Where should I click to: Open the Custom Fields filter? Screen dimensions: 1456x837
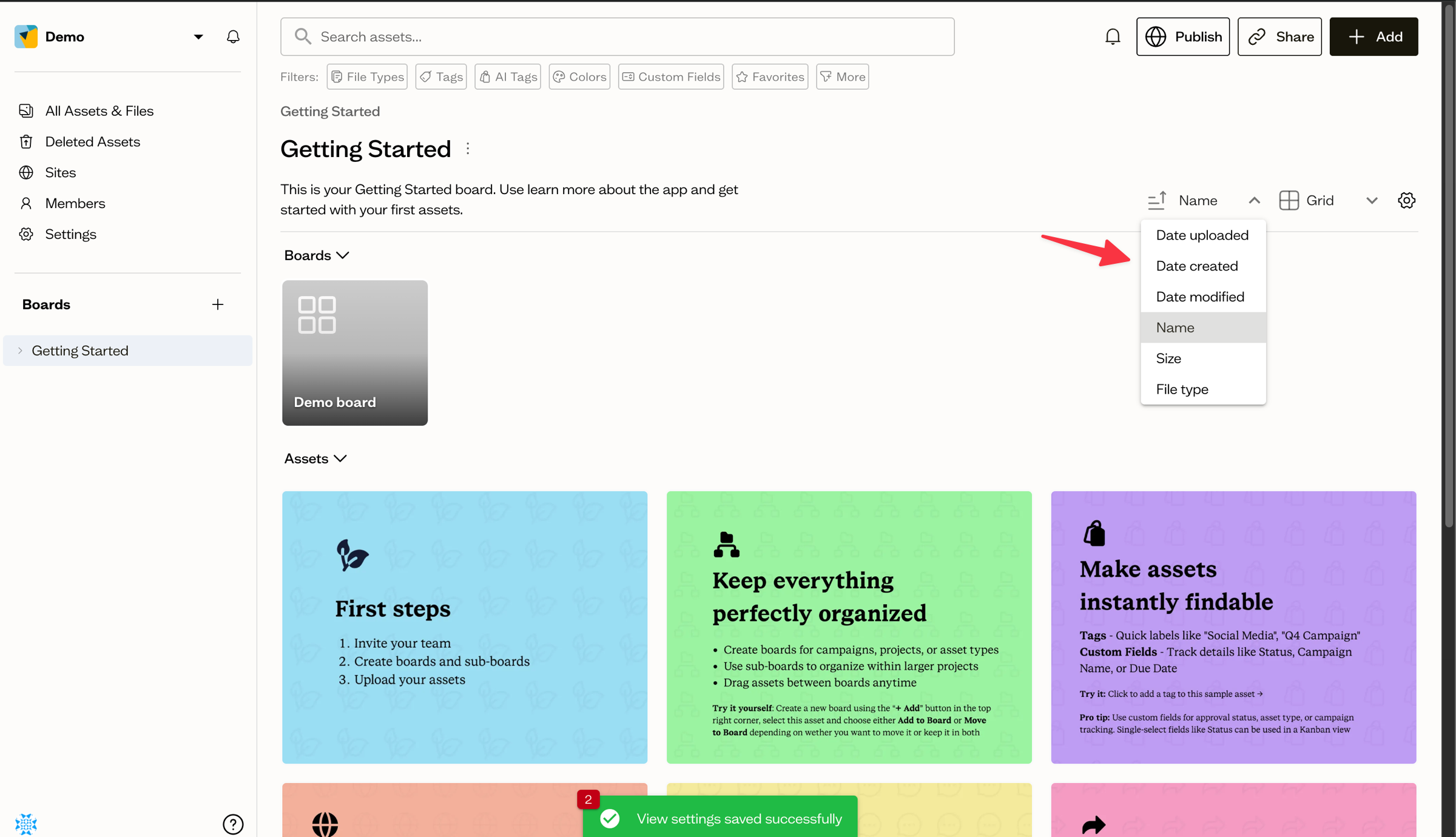point(671,77)
